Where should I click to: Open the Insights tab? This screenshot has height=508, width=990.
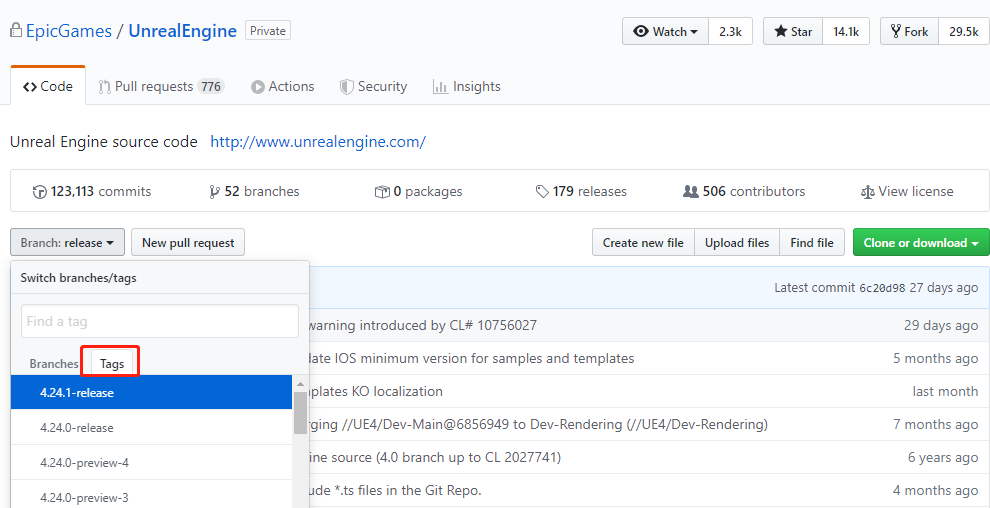point(467,86)
